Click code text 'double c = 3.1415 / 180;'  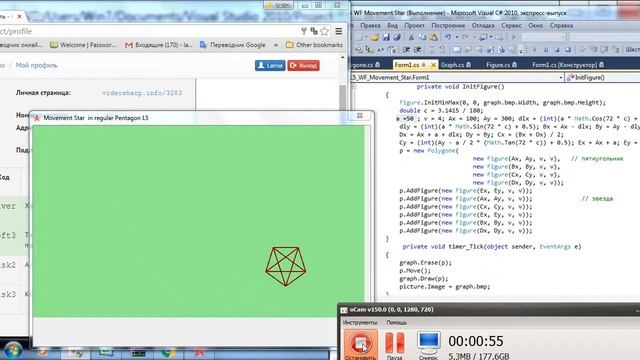pos(441,111)
